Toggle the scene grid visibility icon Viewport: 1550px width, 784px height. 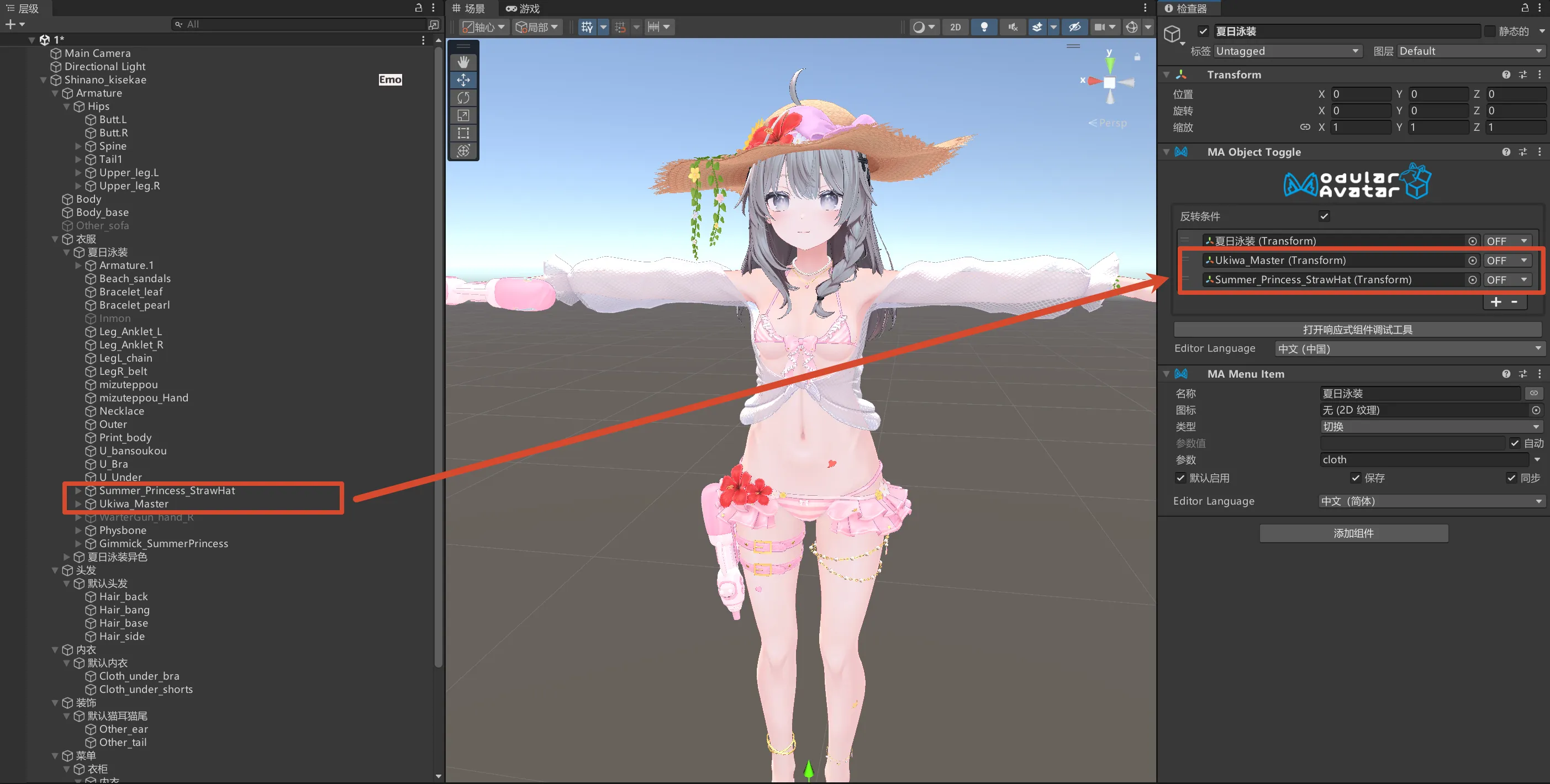[587, 27]
